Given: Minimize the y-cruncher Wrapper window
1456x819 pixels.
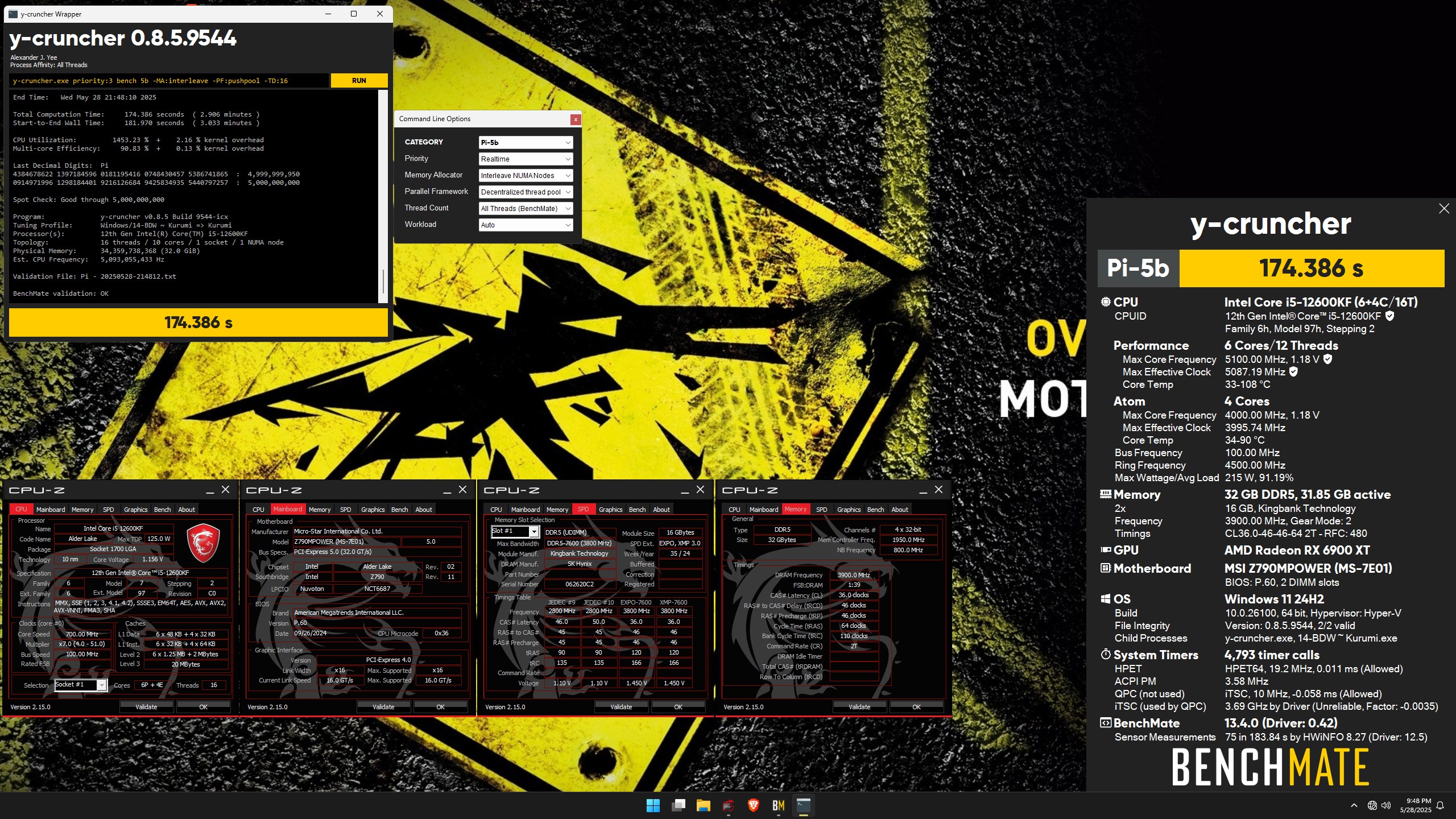Looking at the screenshot, I should click(328, 14).
